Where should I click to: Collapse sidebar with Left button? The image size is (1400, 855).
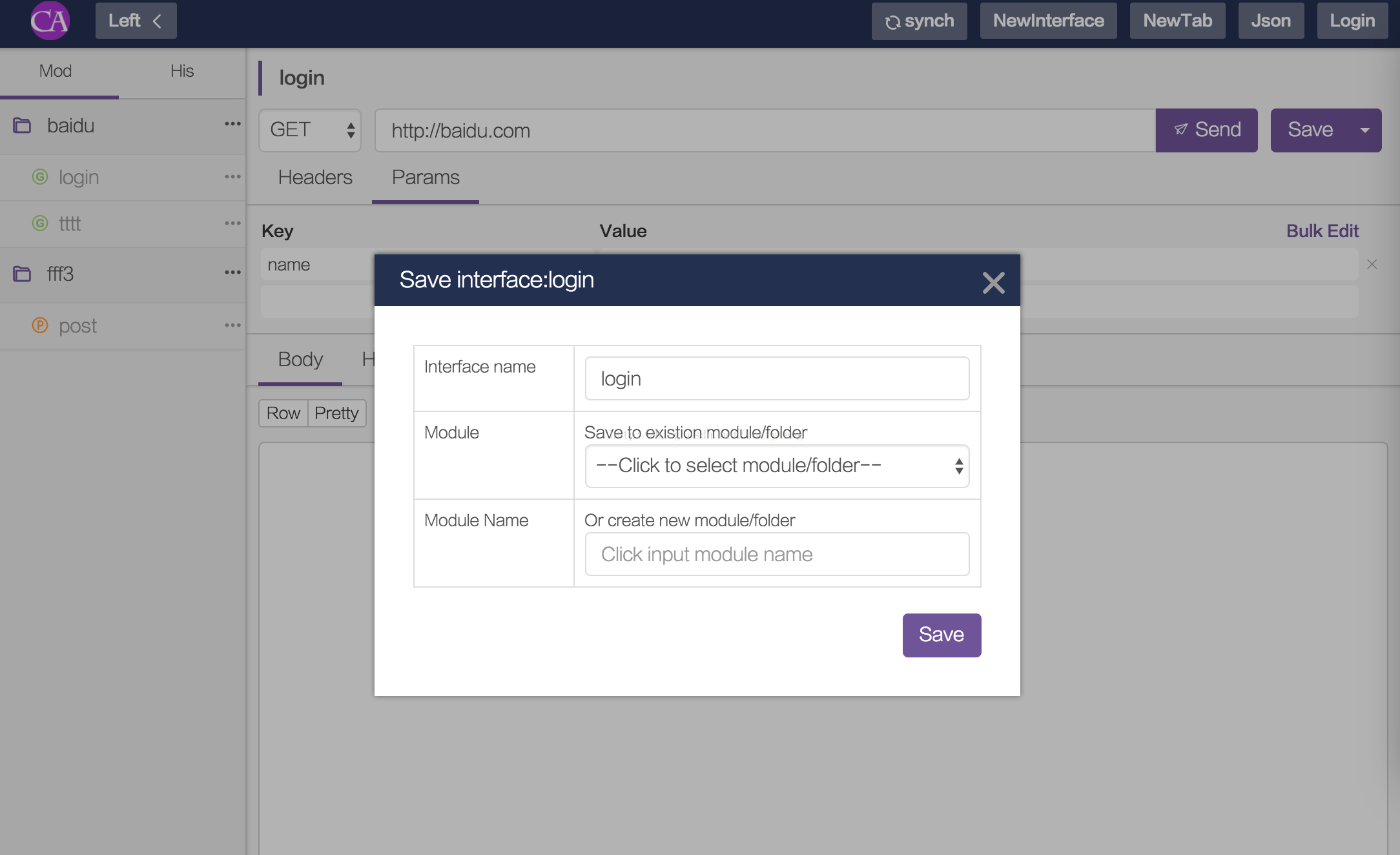pyautogui.click(x=136, y=21)
